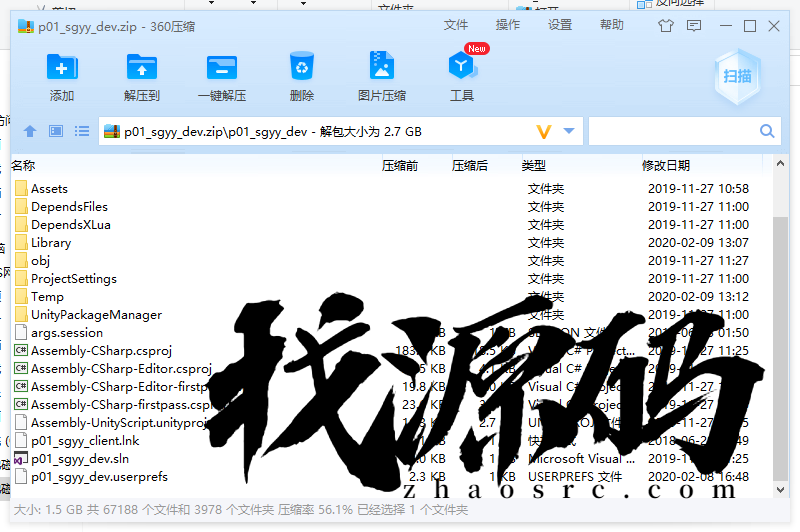Click the 2019-11-27 10:58 date of Assets

698,189
